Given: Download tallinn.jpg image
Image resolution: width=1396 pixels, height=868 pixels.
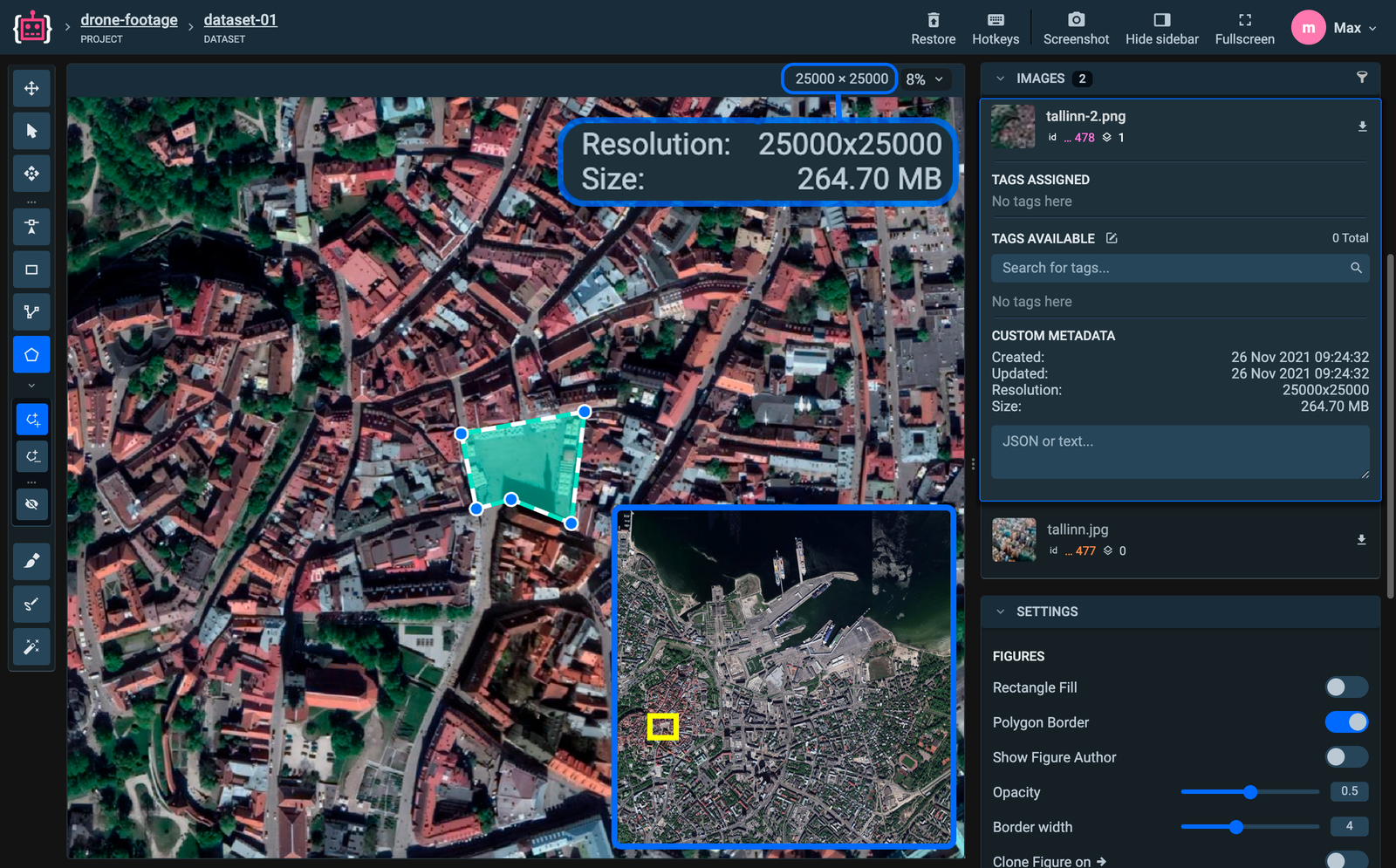Looking at the screenshot, I should pos(1361,540).
